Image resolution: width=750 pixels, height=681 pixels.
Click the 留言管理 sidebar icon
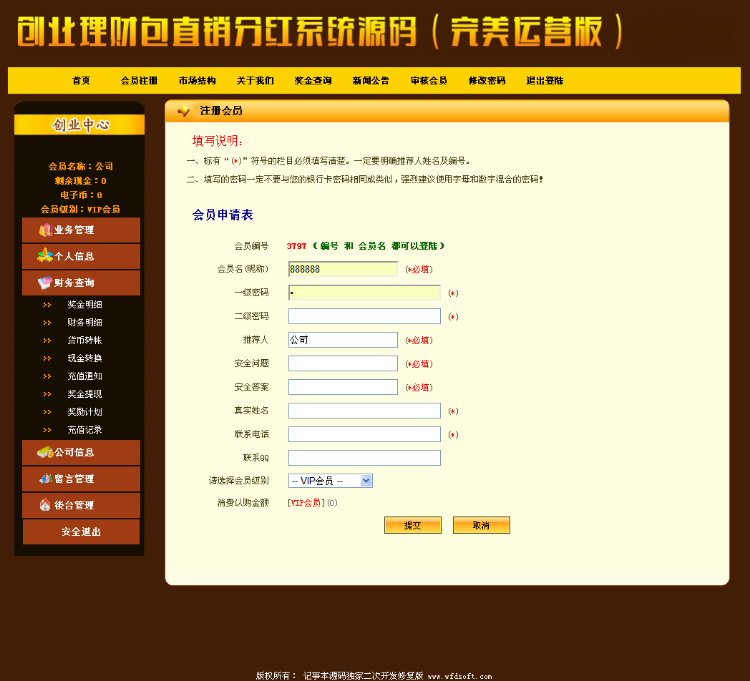(x=45, y=478)
